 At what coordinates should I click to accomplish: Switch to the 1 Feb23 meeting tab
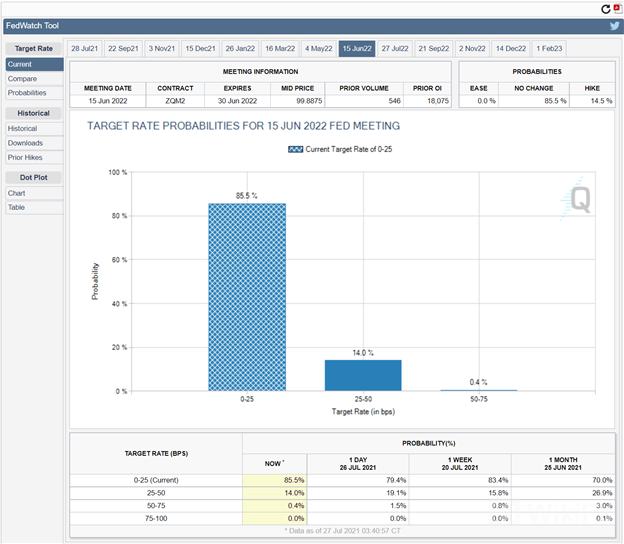click(x=550, y=48)
